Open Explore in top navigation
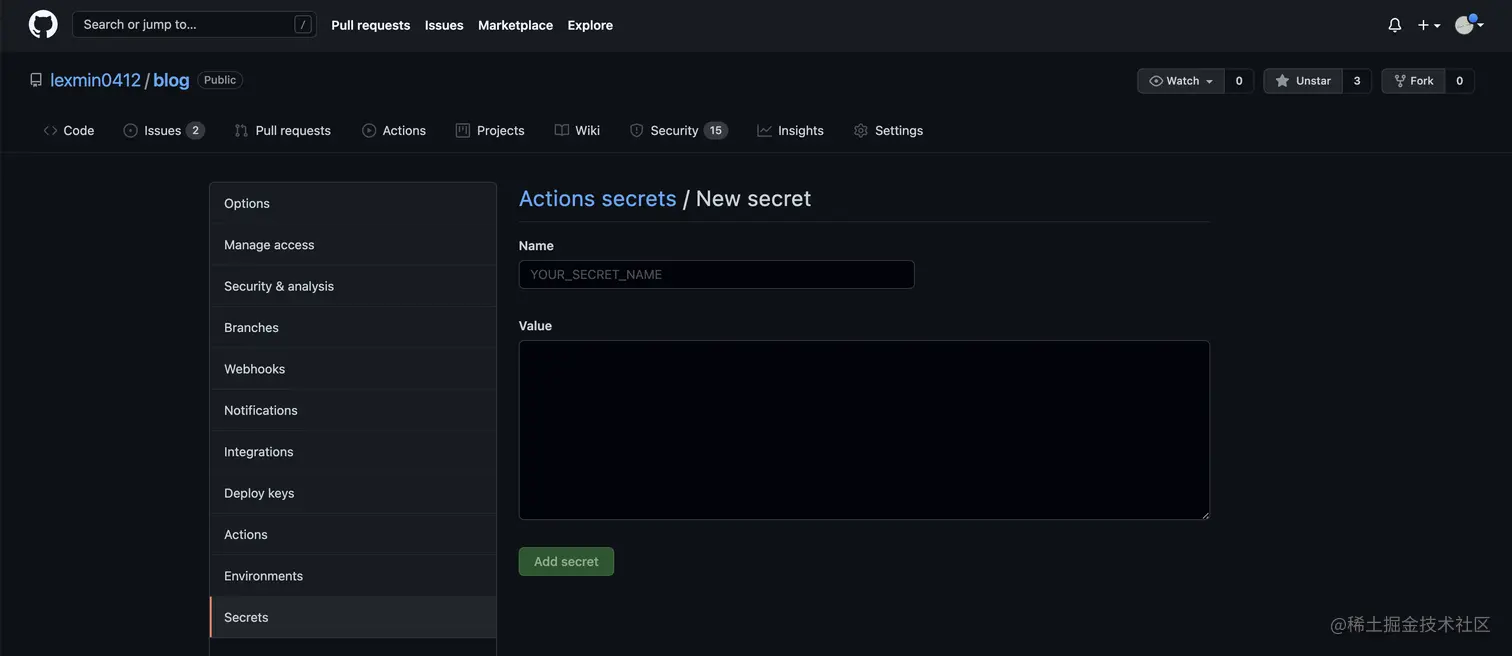Viewport: 1512px width, 656px height. [x=590, y=25]
